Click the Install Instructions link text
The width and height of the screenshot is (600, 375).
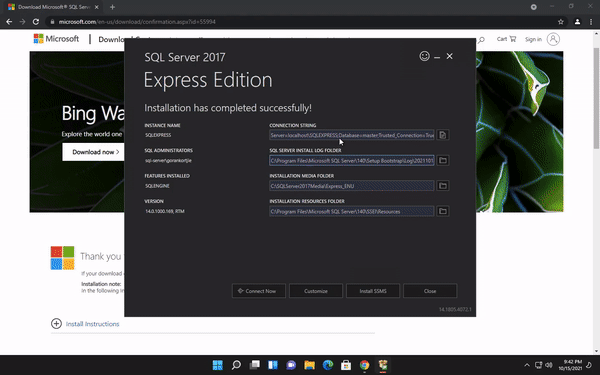click(92, 324)
